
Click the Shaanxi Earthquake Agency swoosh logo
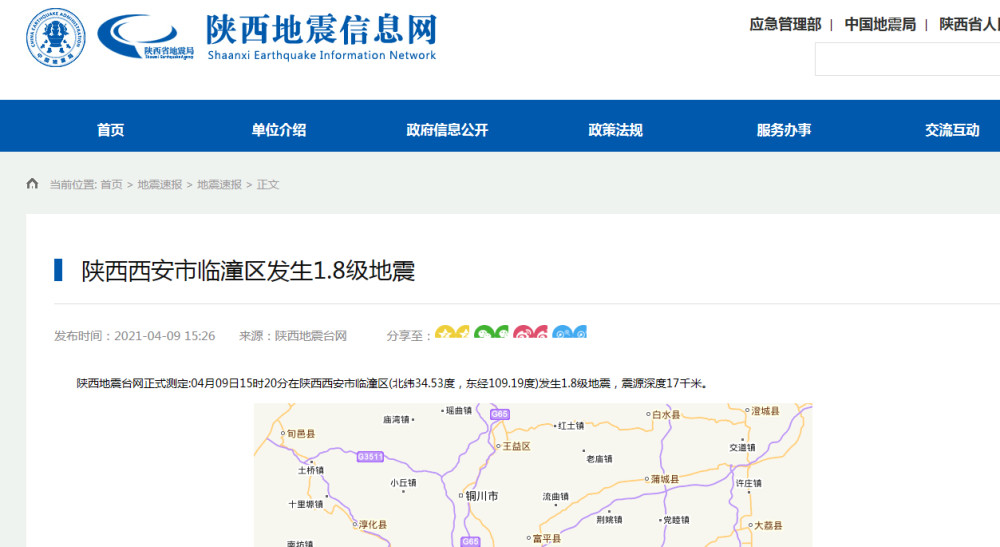(145, 37)
